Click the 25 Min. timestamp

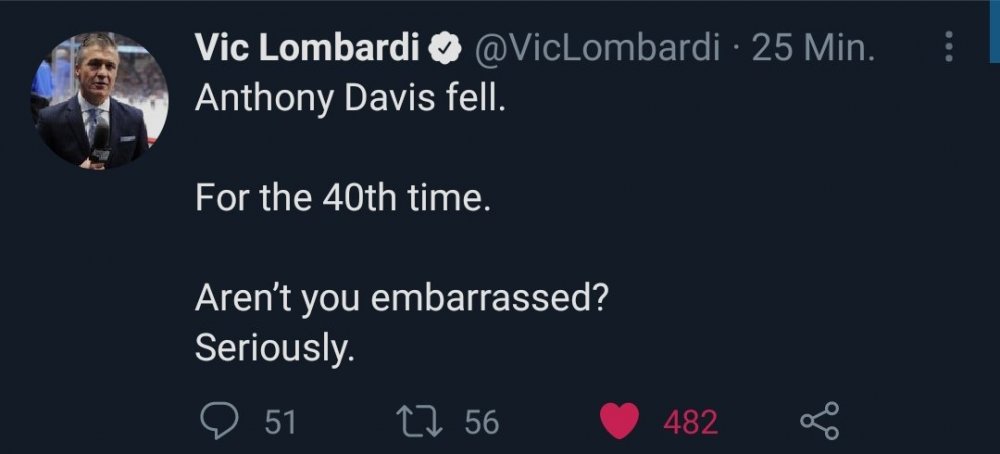tap(813, 48)
